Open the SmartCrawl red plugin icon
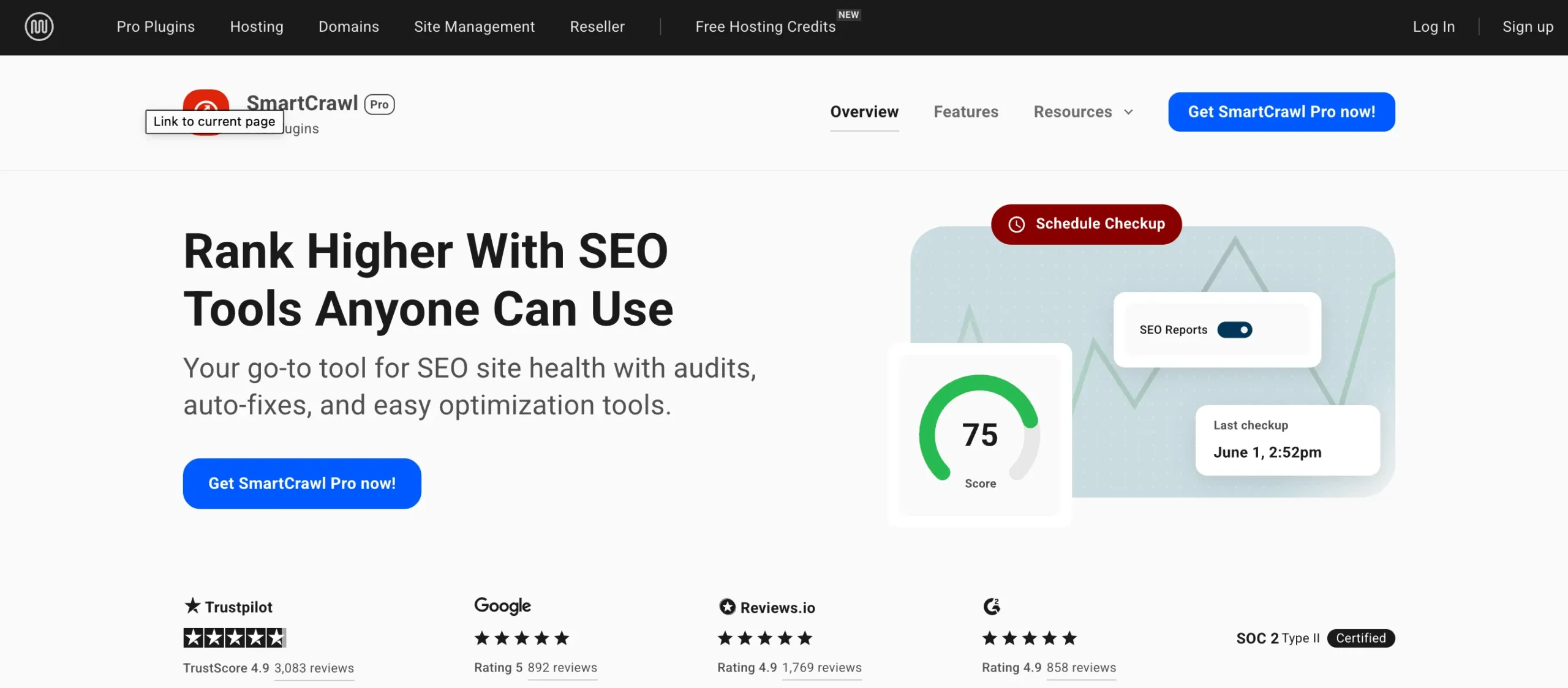The image size is (1568, 688). [206, 104]
